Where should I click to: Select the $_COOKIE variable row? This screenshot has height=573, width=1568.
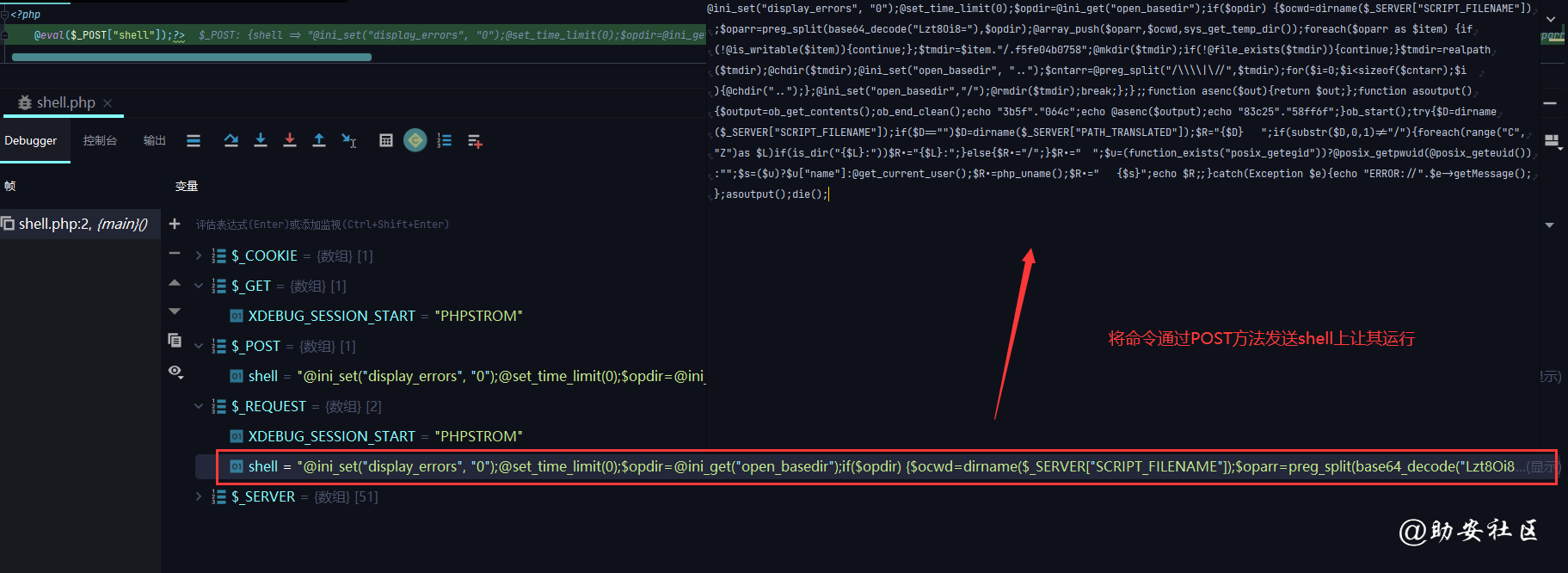click(x=292, y=256)
